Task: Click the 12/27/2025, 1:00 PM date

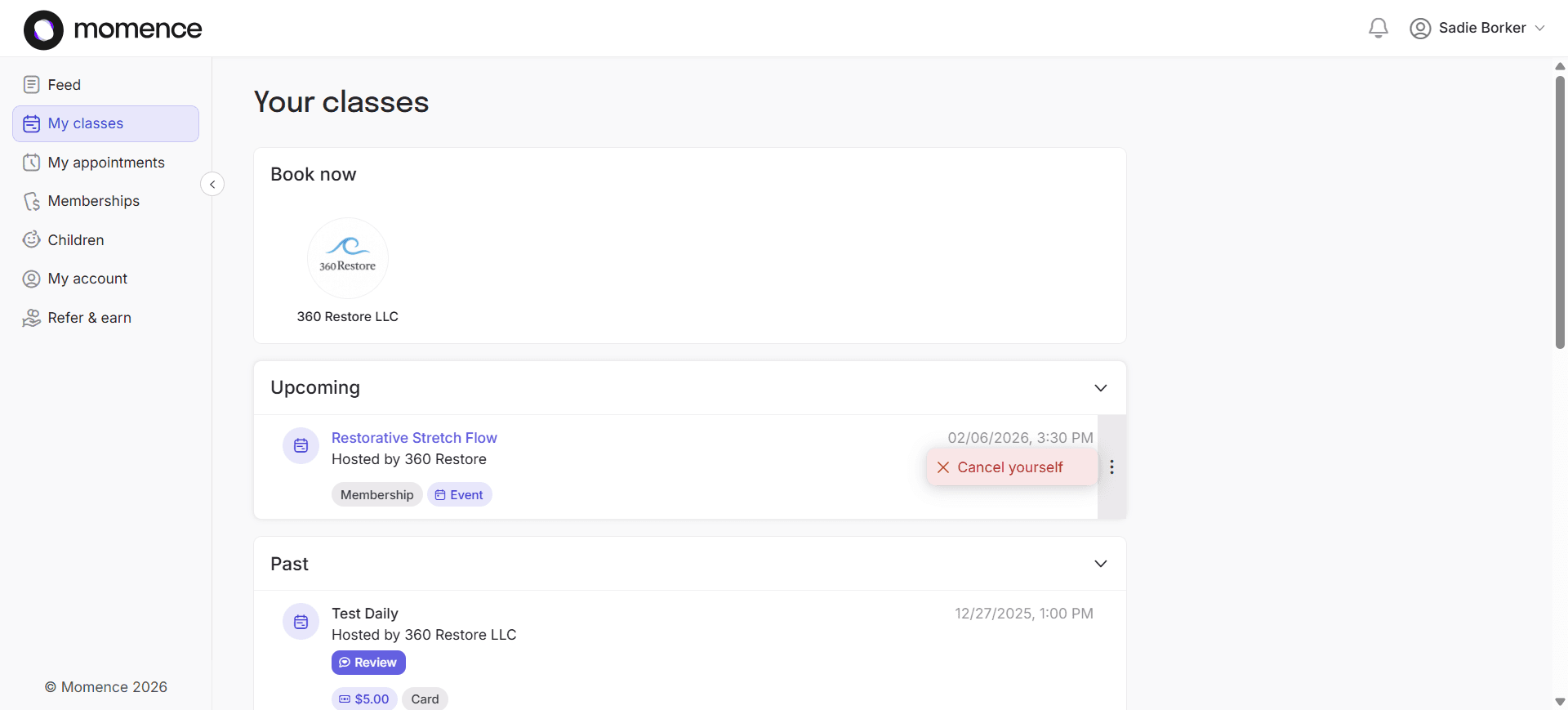Action: 1024,614
